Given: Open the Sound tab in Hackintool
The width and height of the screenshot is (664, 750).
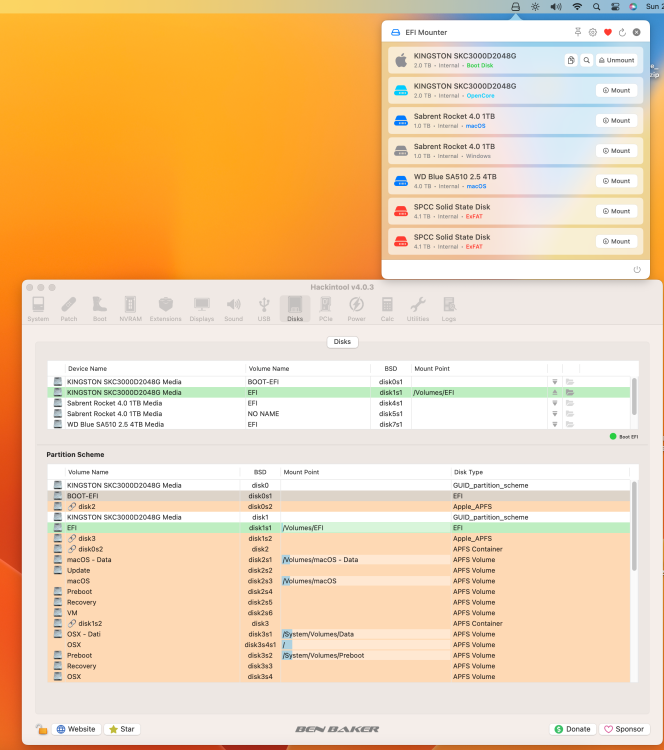Looking at the screenshot, I should tap(233, 309).
